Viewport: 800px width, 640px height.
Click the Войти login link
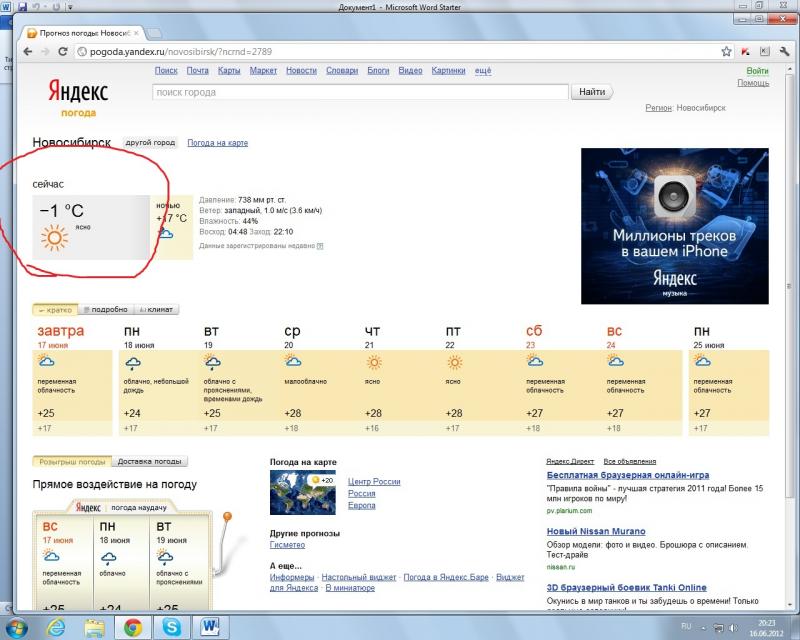click(x=757, y=71)
